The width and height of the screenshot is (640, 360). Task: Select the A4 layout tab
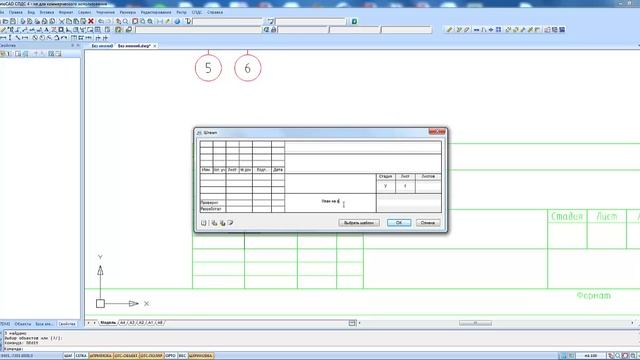(x=122, y=323)
